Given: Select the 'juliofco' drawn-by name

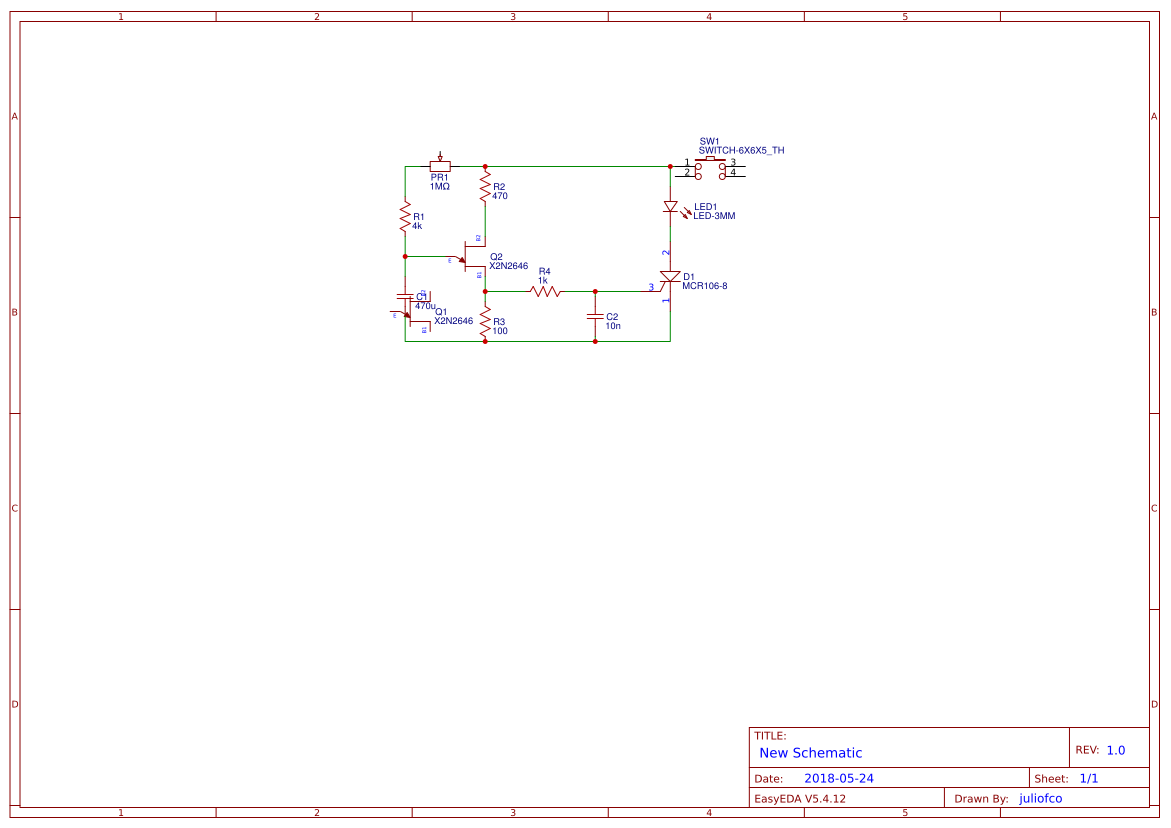Looking at the screenshot, I should coord(1040,798).
